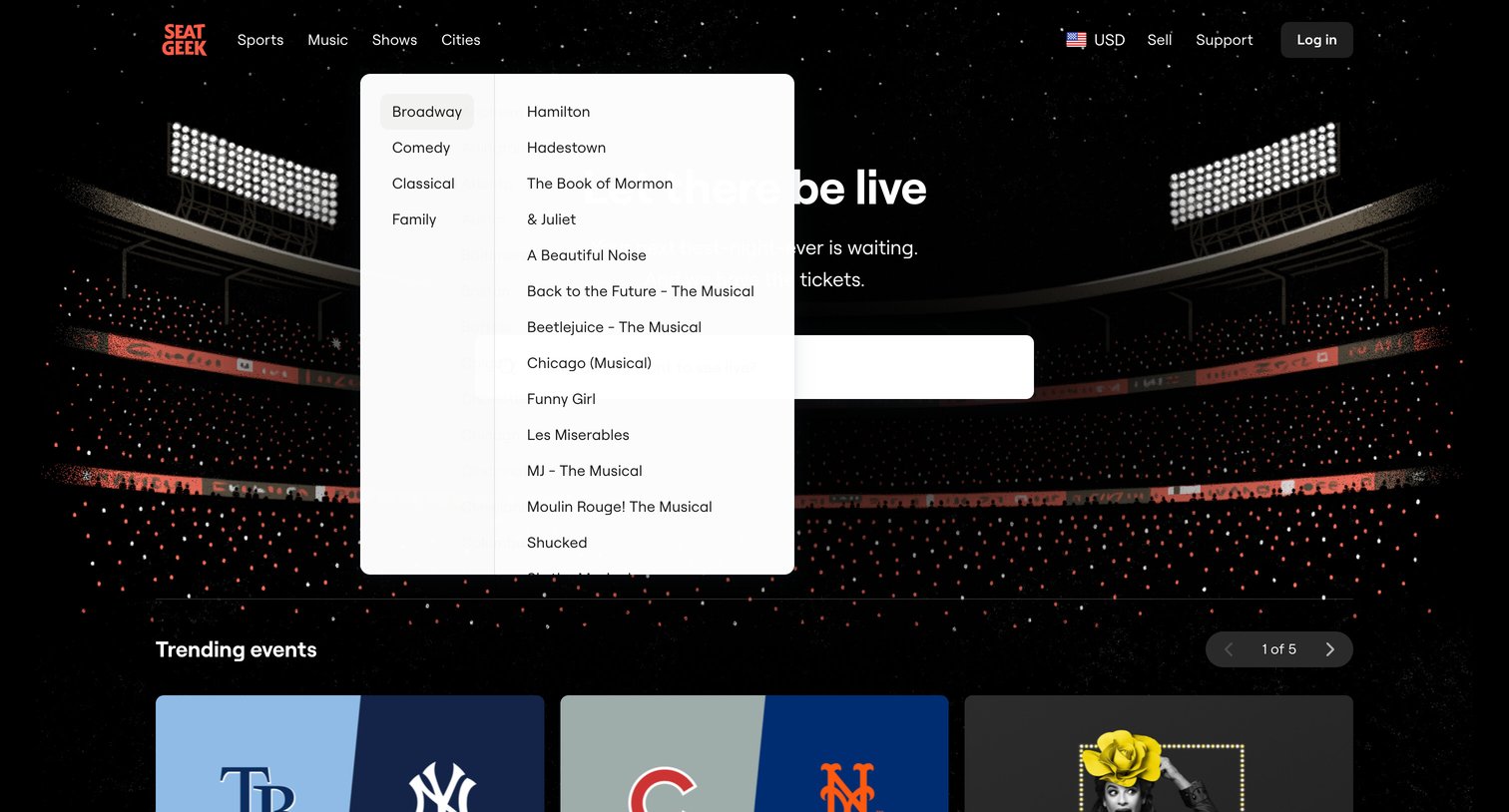Image resolution: width=1509 pixels, height=812 pixels.
Task: Click the Trending events heading
Action: tap(236, 649)
